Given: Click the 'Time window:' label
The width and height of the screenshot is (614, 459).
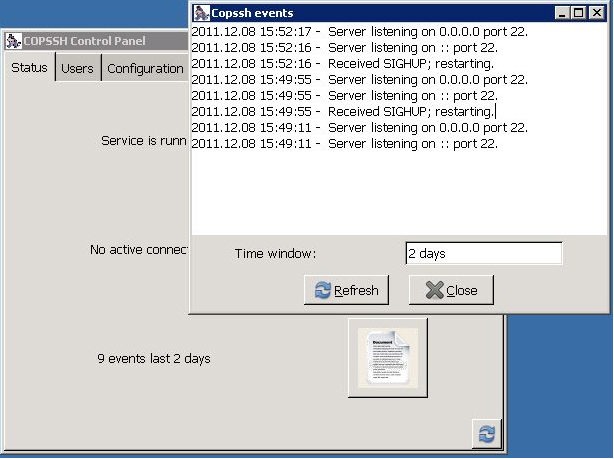Looking at the screenshot, I should (x=275, y=253).
